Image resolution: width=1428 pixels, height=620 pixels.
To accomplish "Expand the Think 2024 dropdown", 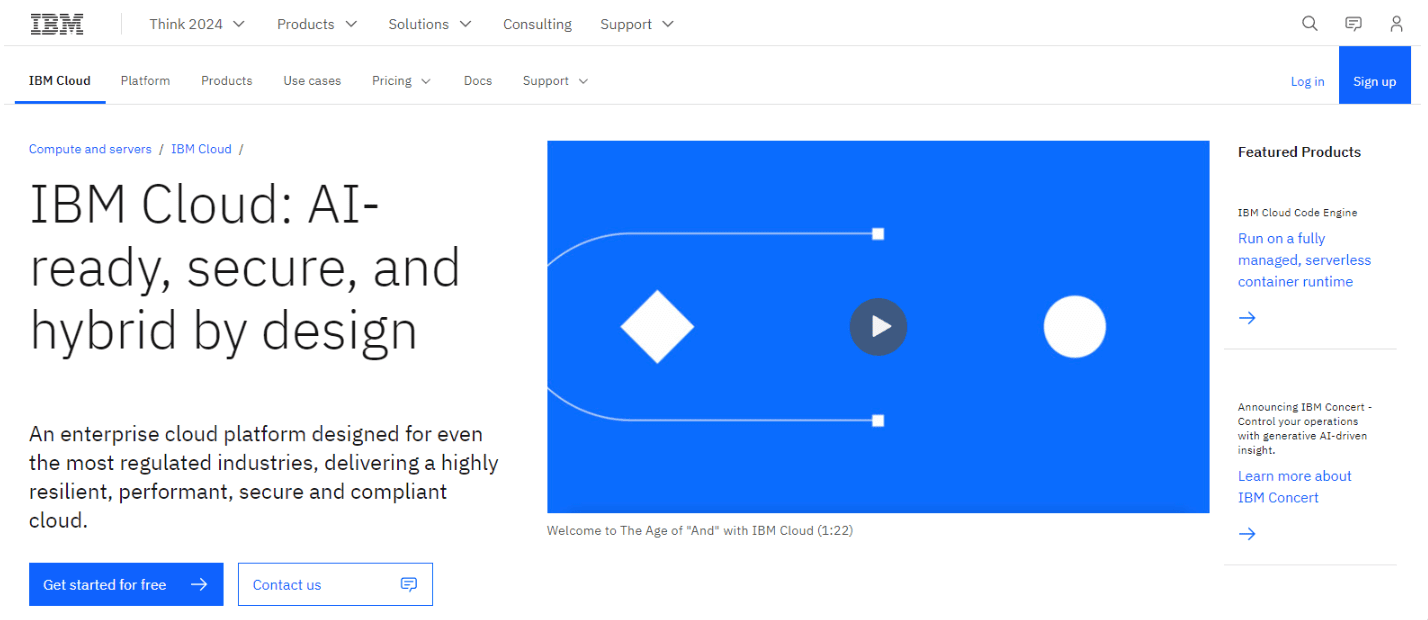I will click(x=197, y=24).
